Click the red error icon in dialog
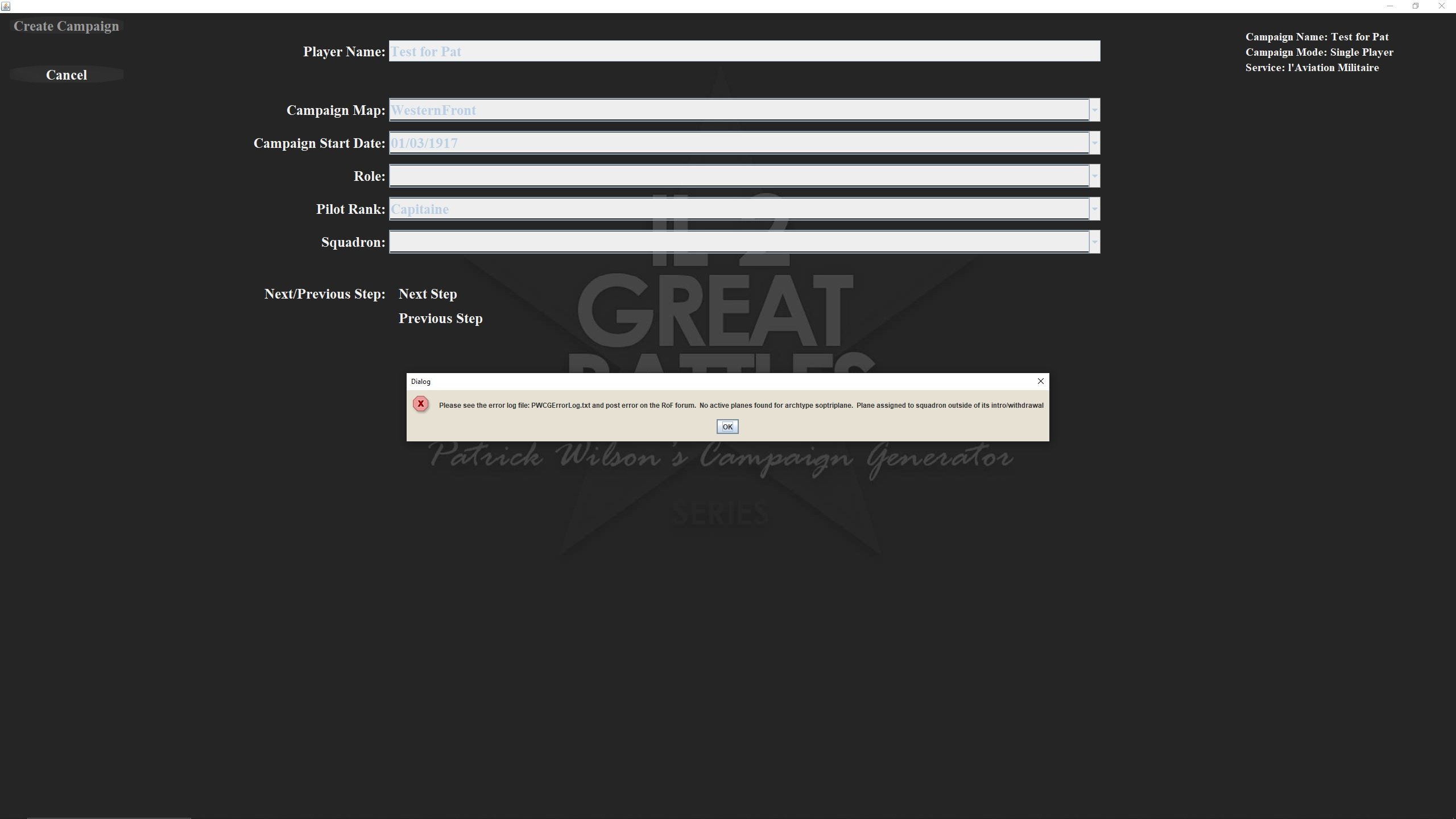Image resolution: width=1456 pixels, height=819 pixels. pos(420,404)
